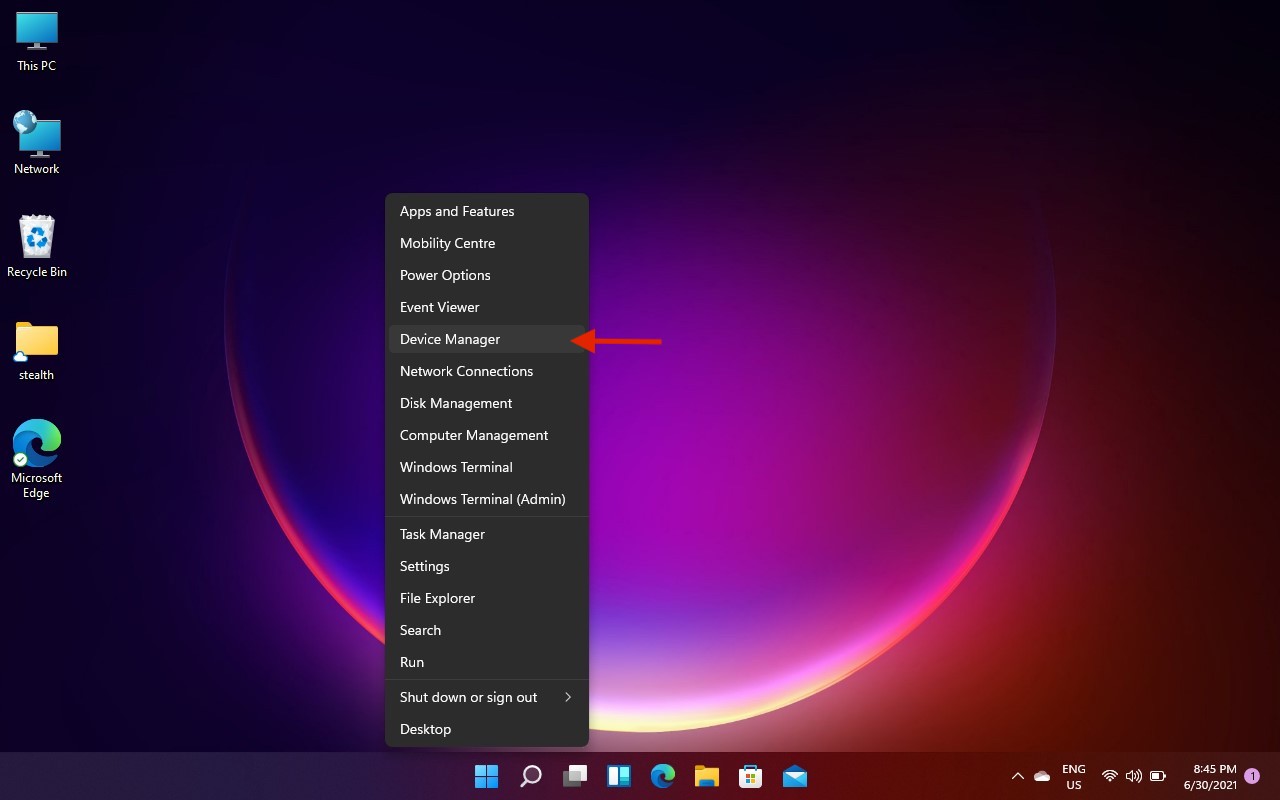Open the Widgets panel icon
Viewport: 1280px width, 800px height.
tap(619, 776)
